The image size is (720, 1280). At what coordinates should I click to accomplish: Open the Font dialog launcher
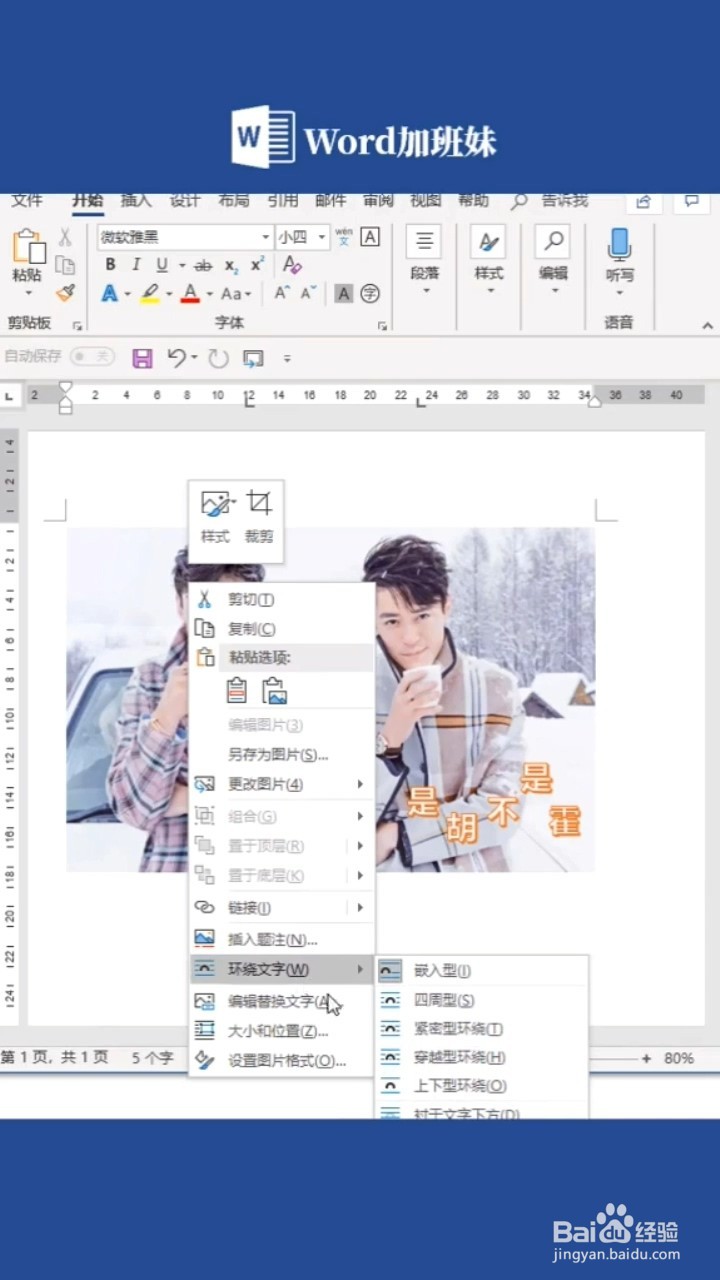[381, 326]
